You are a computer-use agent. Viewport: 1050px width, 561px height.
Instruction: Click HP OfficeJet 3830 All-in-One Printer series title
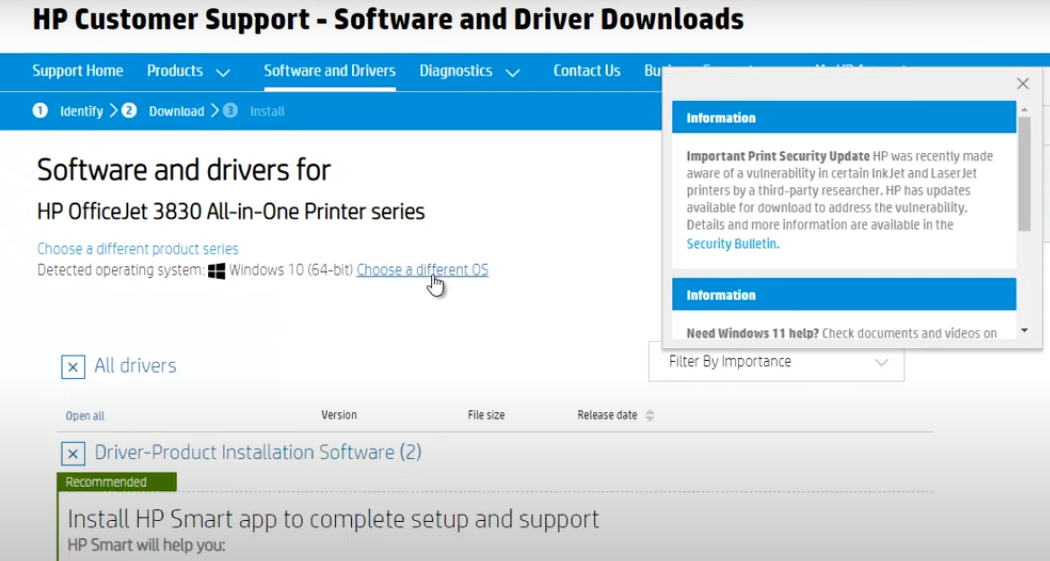click(231, 212)
